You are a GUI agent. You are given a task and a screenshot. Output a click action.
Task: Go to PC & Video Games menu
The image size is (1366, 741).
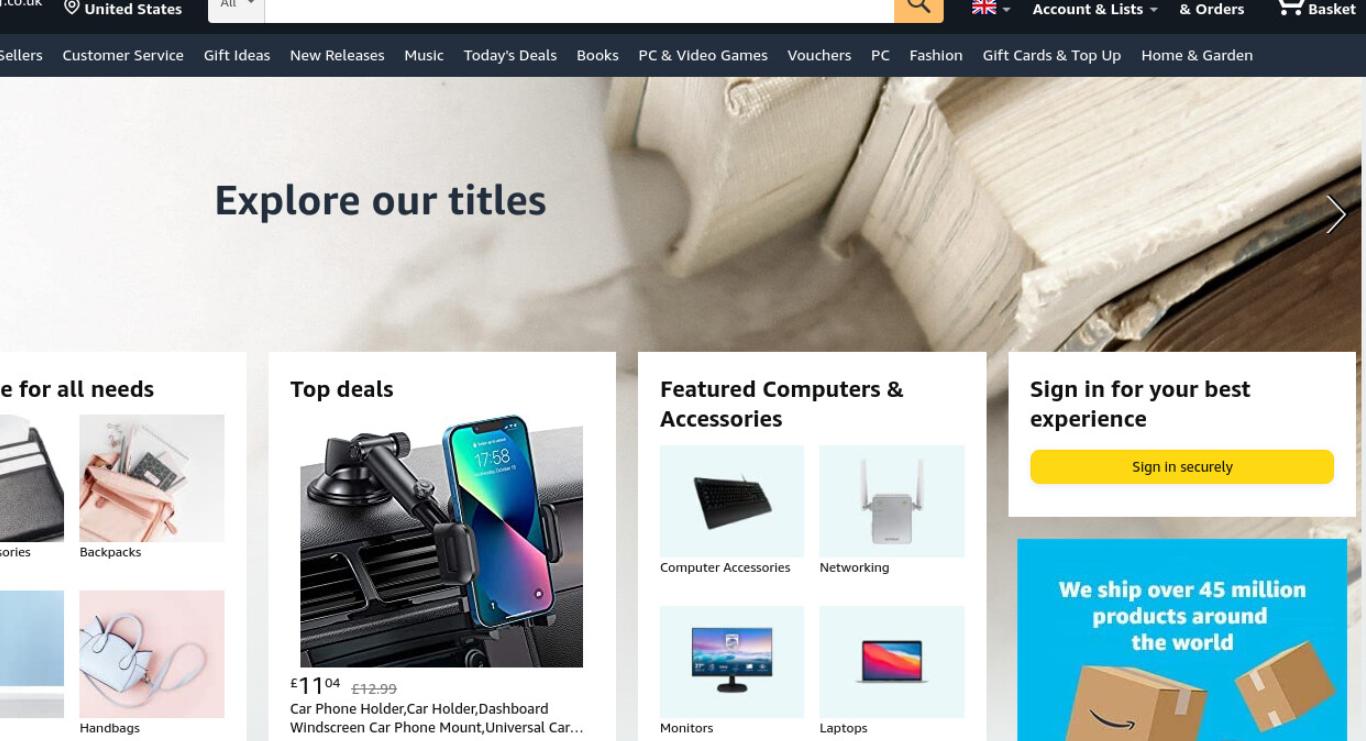(x=703, y=55)
